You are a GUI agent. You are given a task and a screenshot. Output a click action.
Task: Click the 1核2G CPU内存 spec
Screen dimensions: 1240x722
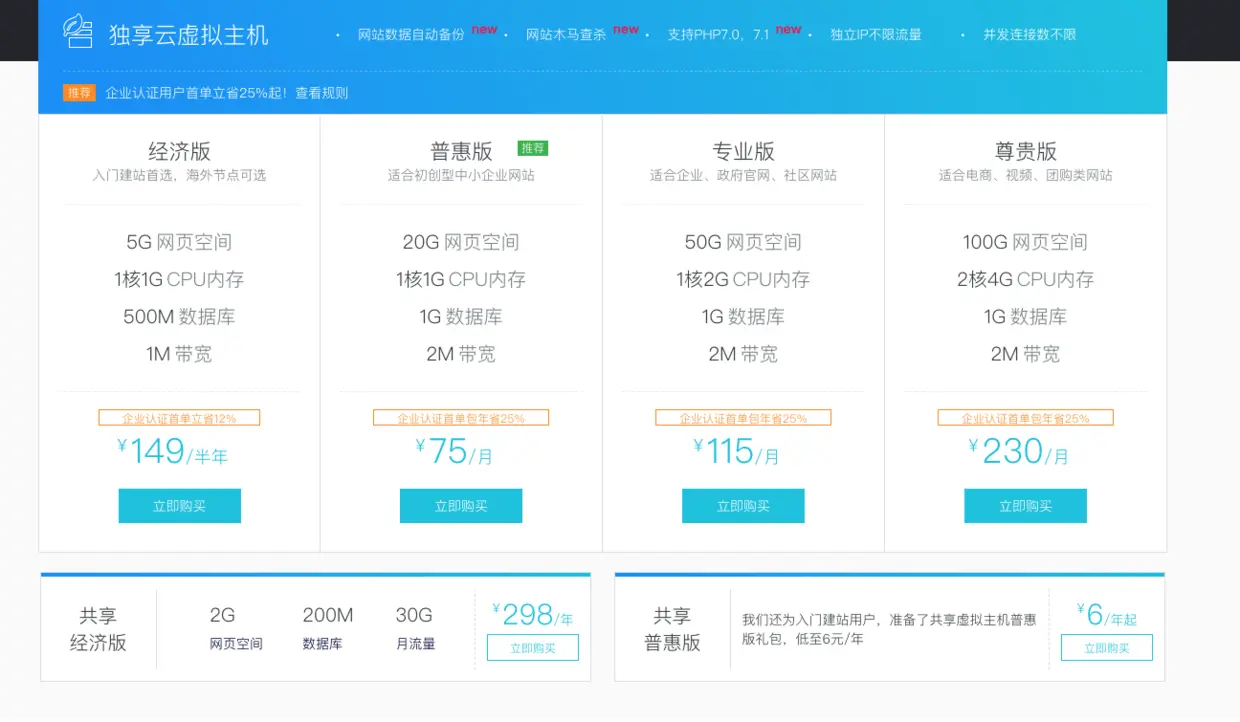tap(743, 279)
